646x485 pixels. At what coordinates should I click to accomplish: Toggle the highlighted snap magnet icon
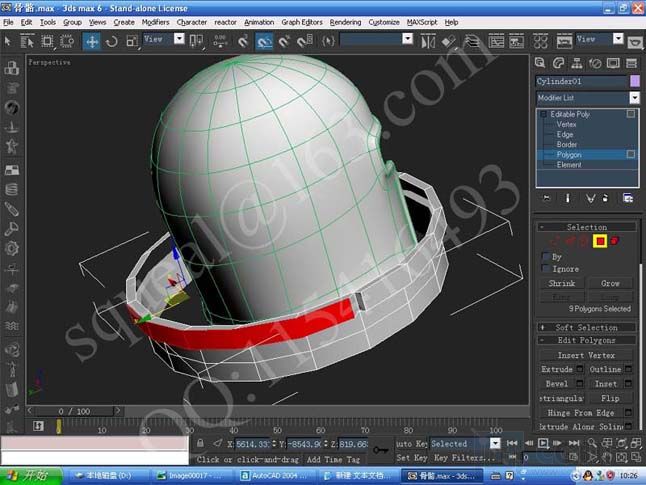point(264,42)
